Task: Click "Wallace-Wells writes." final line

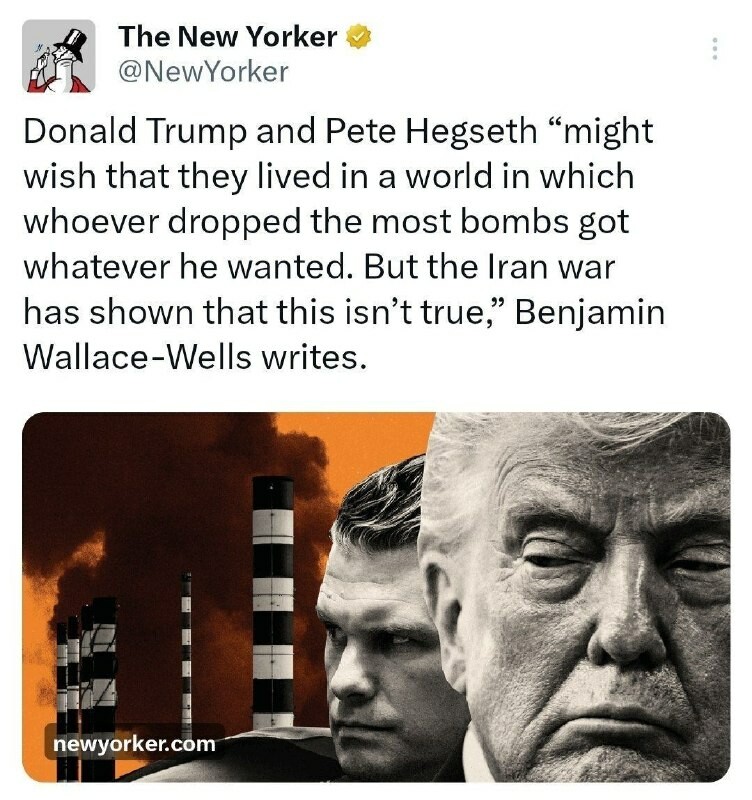Action: pos(195,357)
